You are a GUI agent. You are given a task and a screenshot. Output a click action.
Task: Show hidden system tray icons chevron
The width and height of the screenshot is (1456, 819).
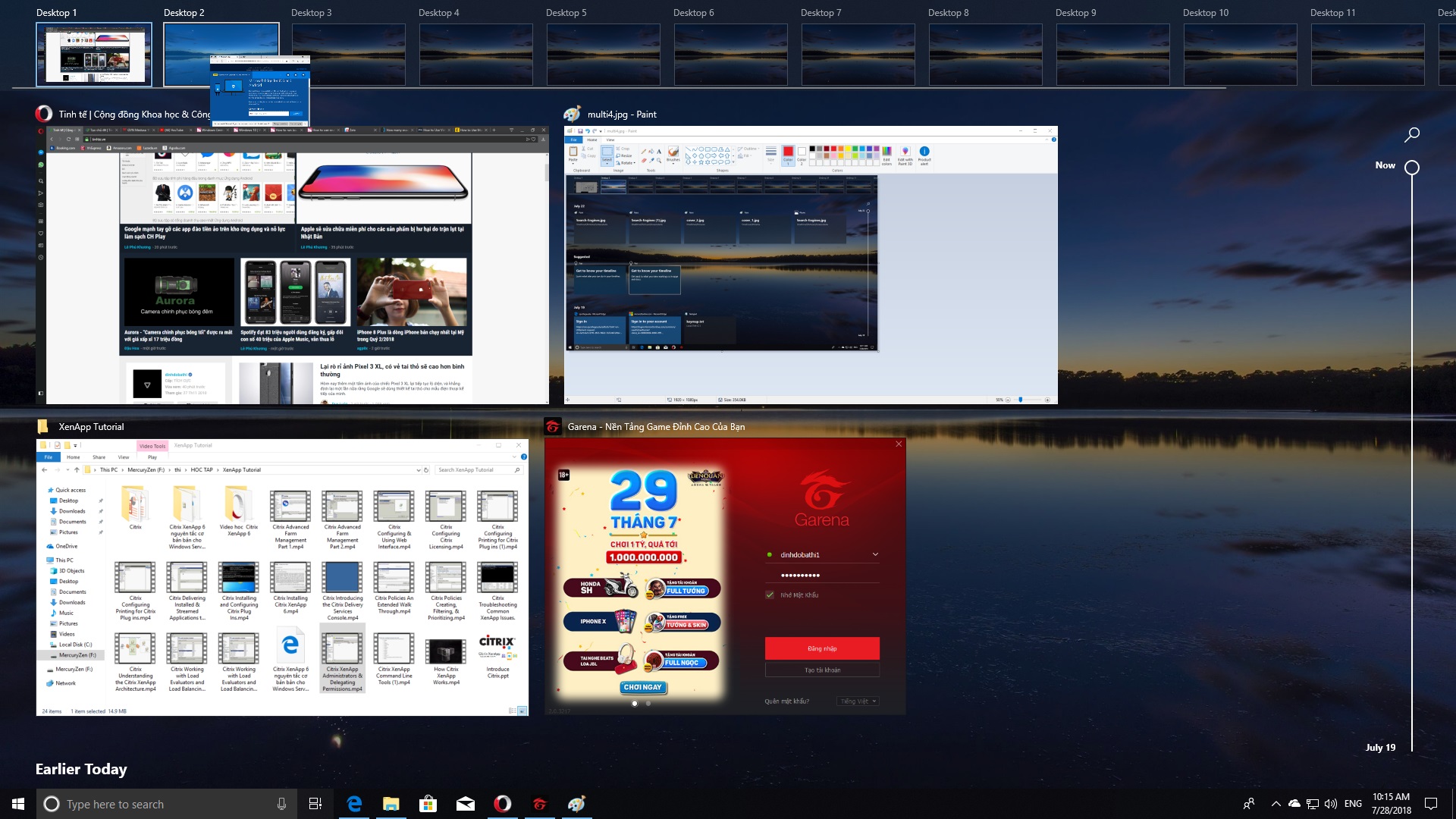pos(1276,804)
